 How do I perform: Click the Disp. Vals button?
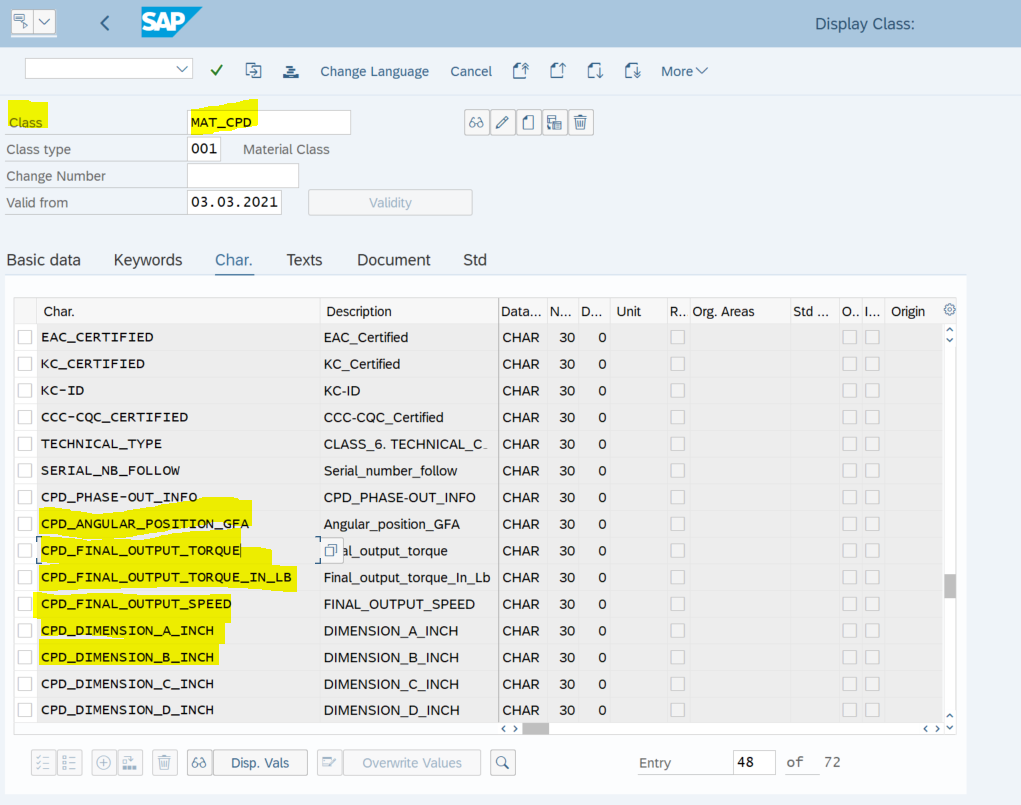[x=260, y=763]
